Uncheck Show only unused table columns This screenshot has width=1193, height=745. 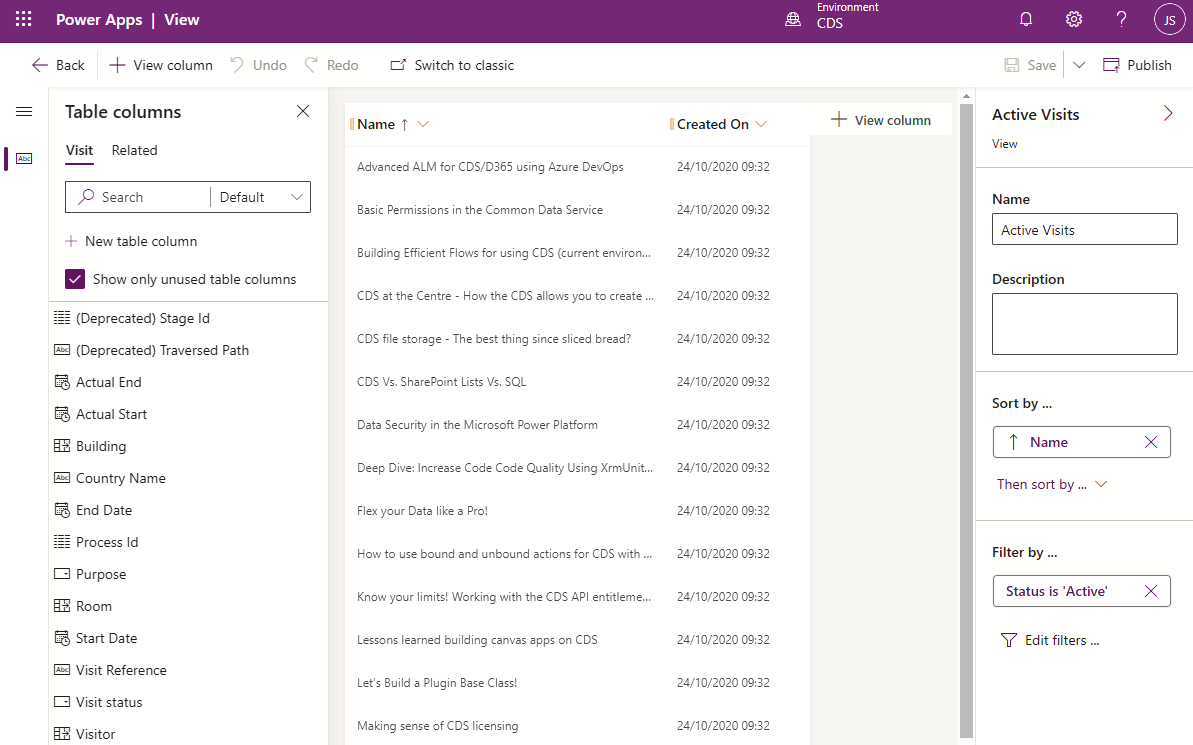tap(75, 279)
